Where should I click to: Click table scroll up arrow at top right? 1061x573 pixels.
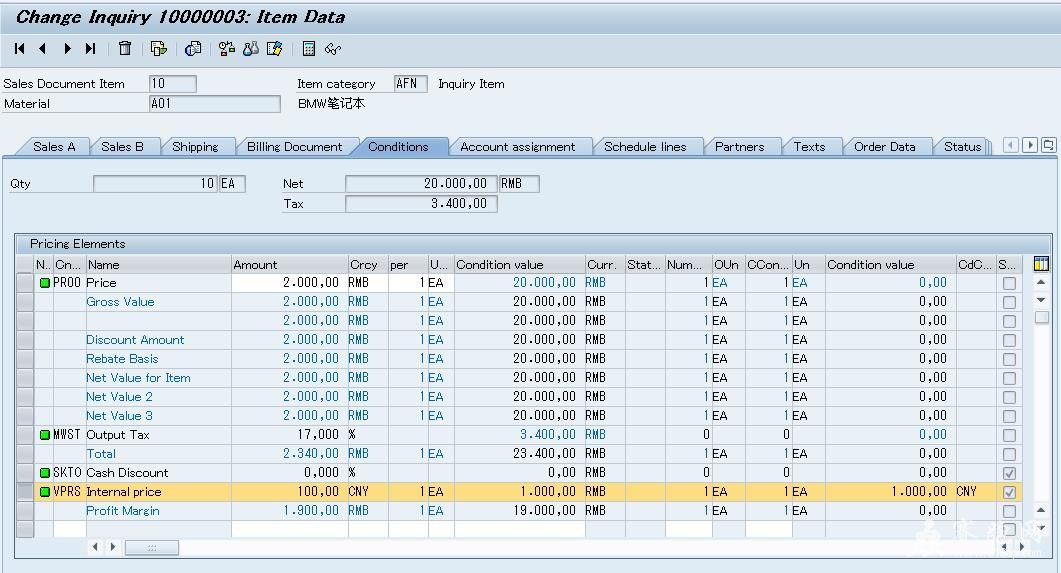tap(1041, 282)
